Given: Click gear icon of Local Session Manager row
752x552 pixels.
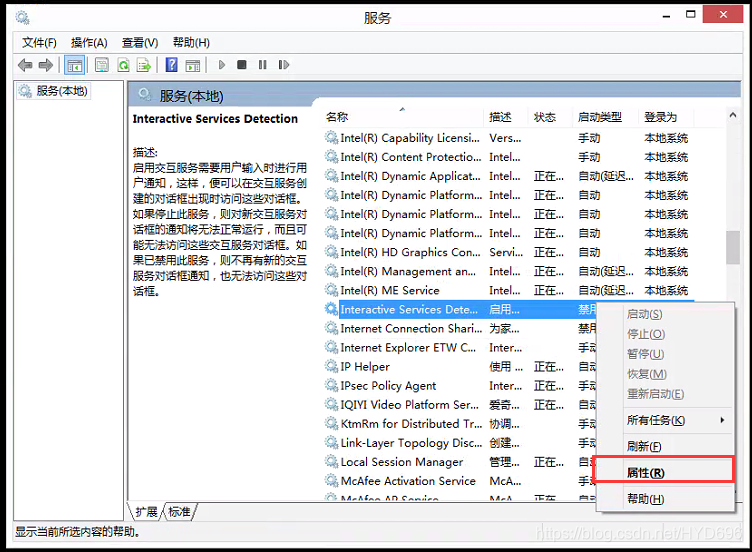Looking at the screenshot, I should pos(331,461).
